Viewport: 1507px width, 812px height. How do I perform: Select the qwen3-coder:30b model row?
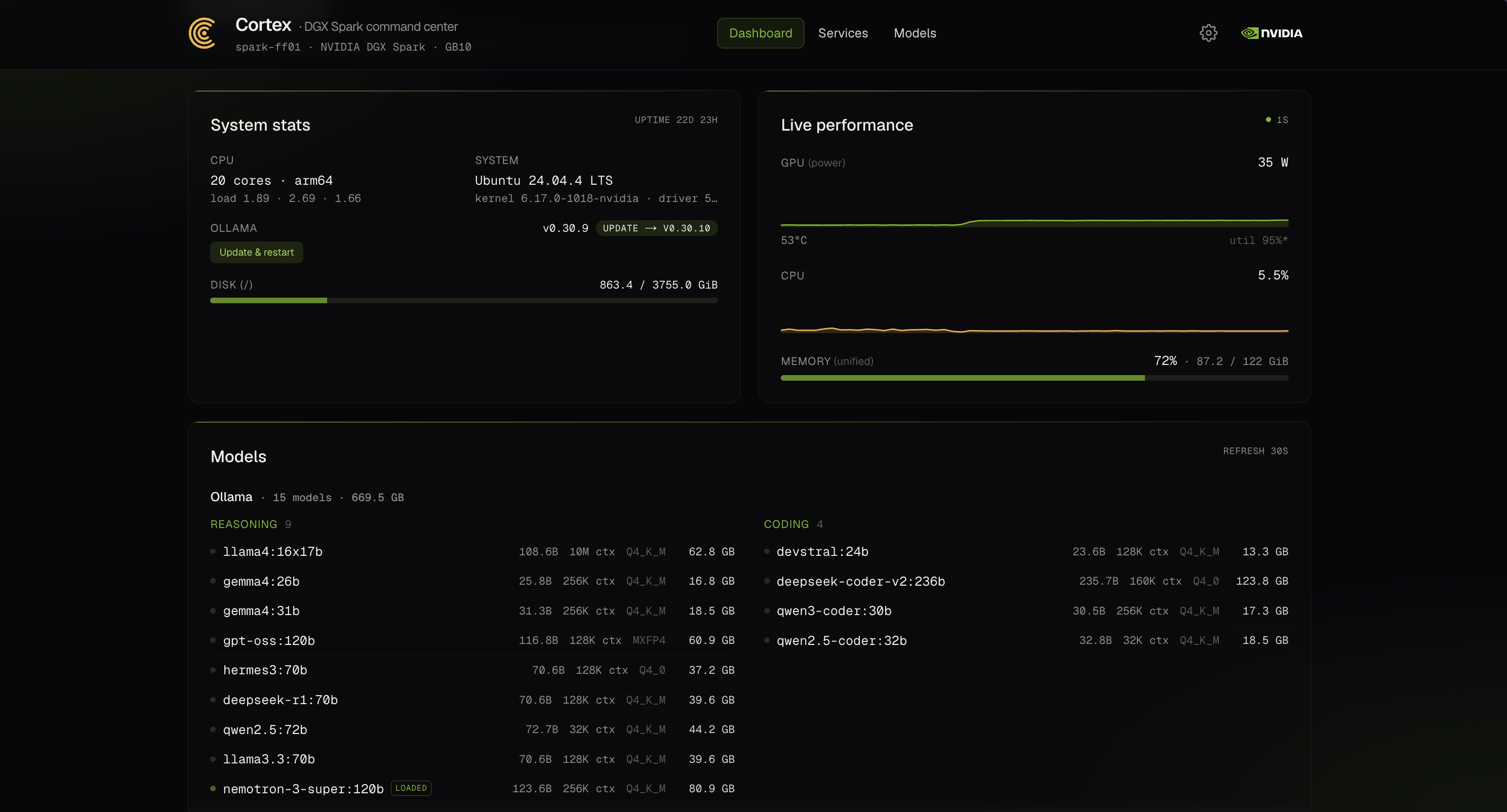coord(1026,611)
